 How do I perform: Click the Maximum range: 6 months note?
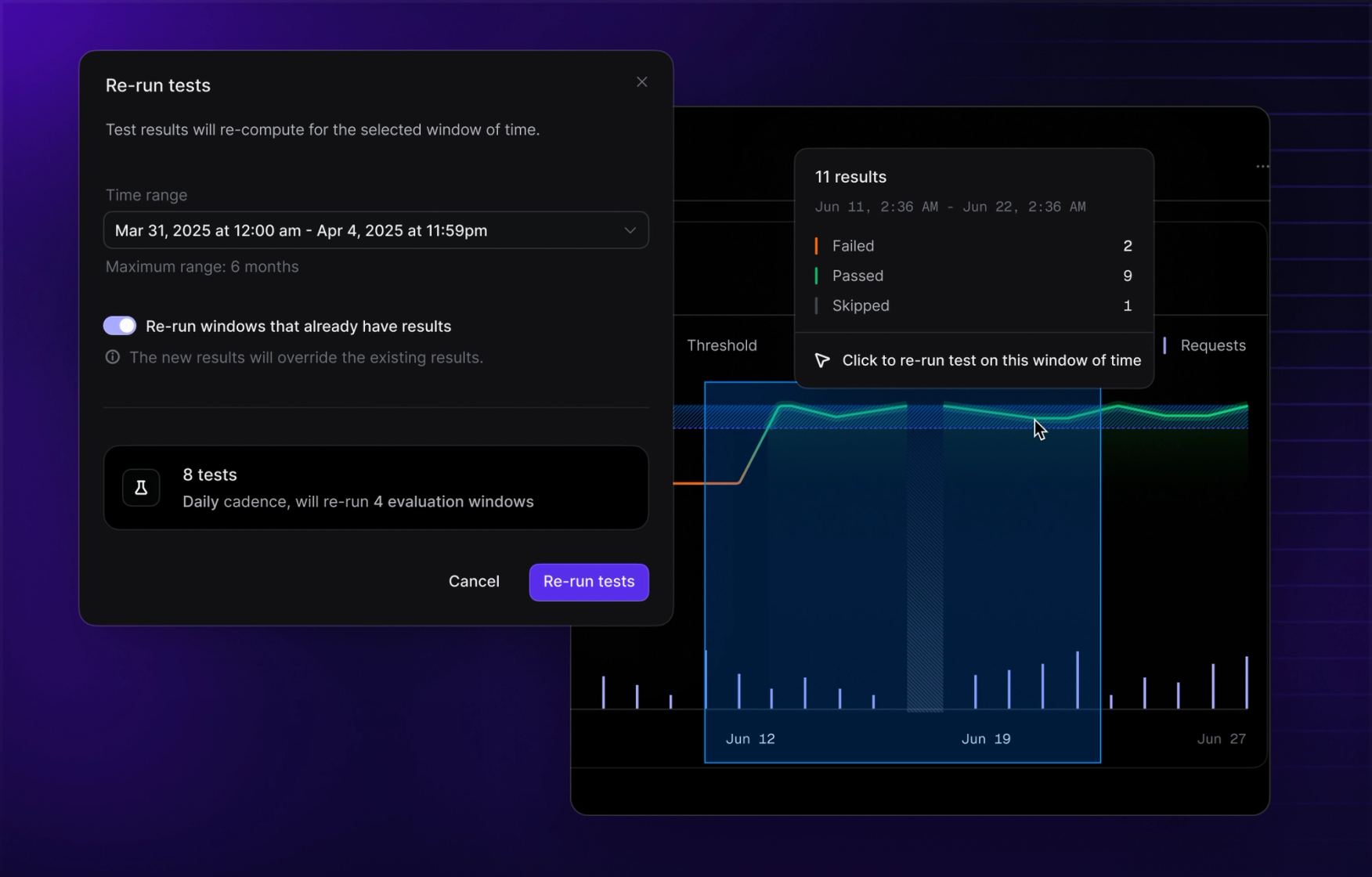202,267
